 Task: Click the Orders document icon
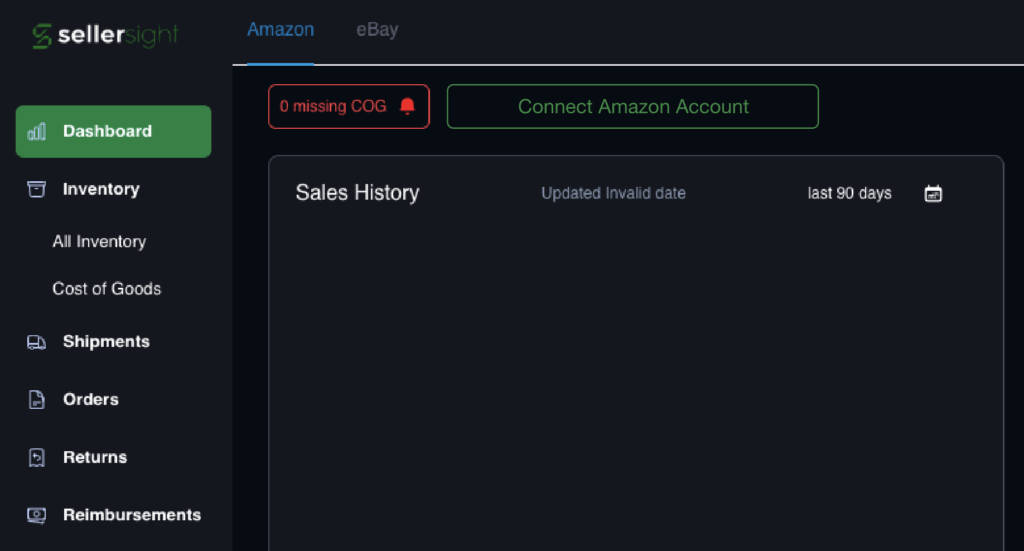(x=37, y=400)
